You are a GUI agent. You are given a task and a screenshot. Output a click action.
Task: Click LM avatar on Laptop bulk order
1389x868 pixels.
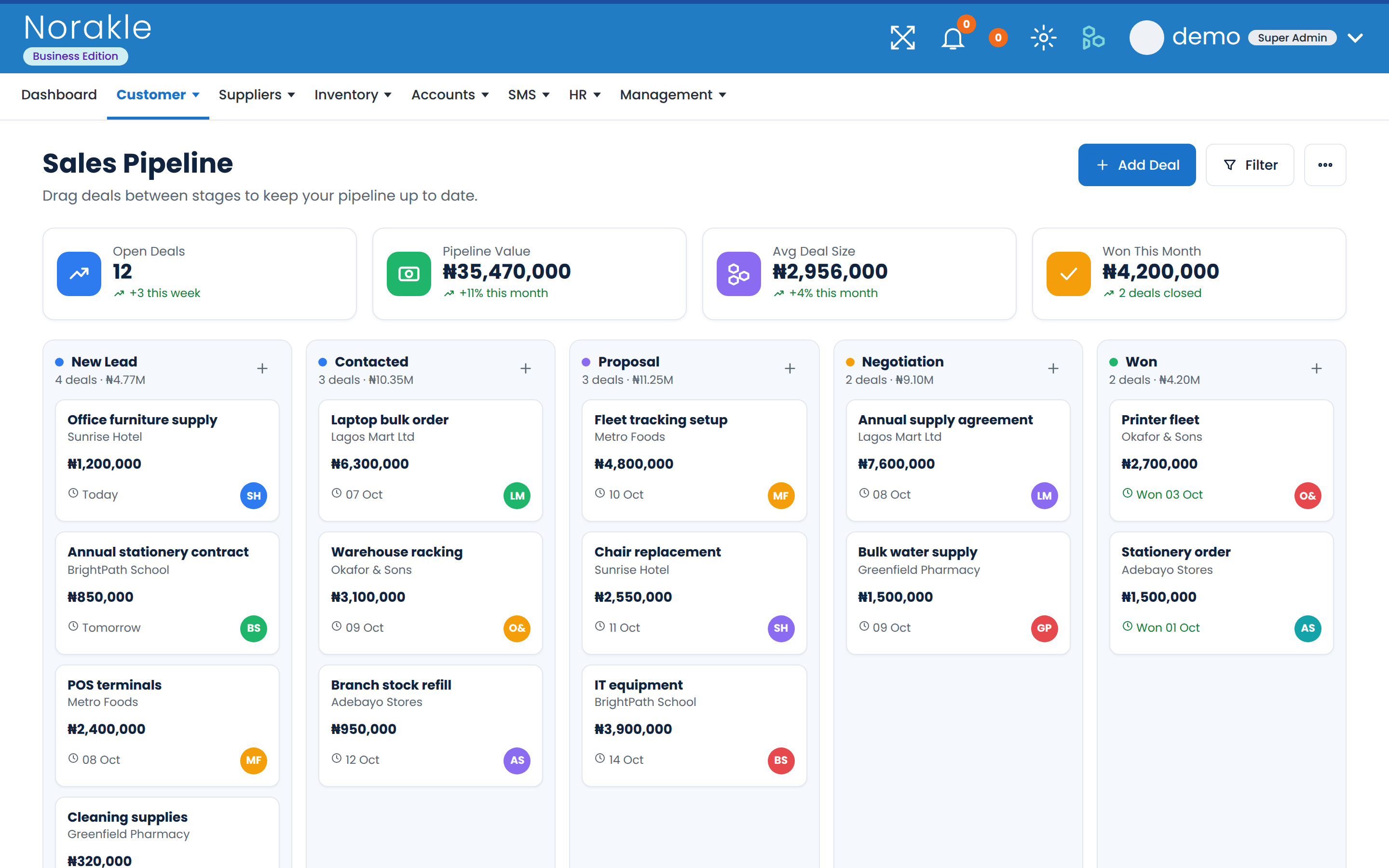tap(517, 495)
